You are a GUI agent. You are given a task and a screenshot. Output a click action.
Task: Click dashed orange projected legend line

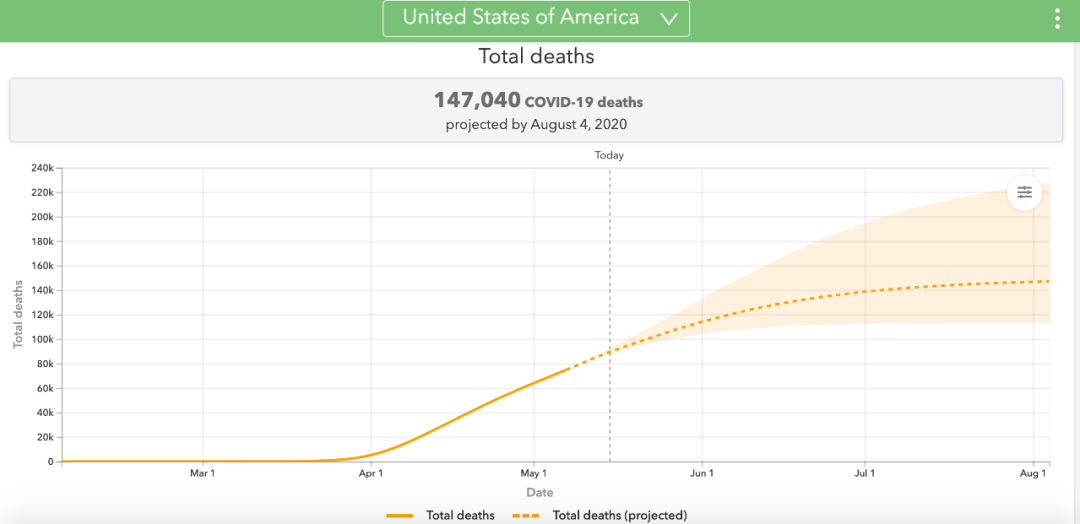527,515
